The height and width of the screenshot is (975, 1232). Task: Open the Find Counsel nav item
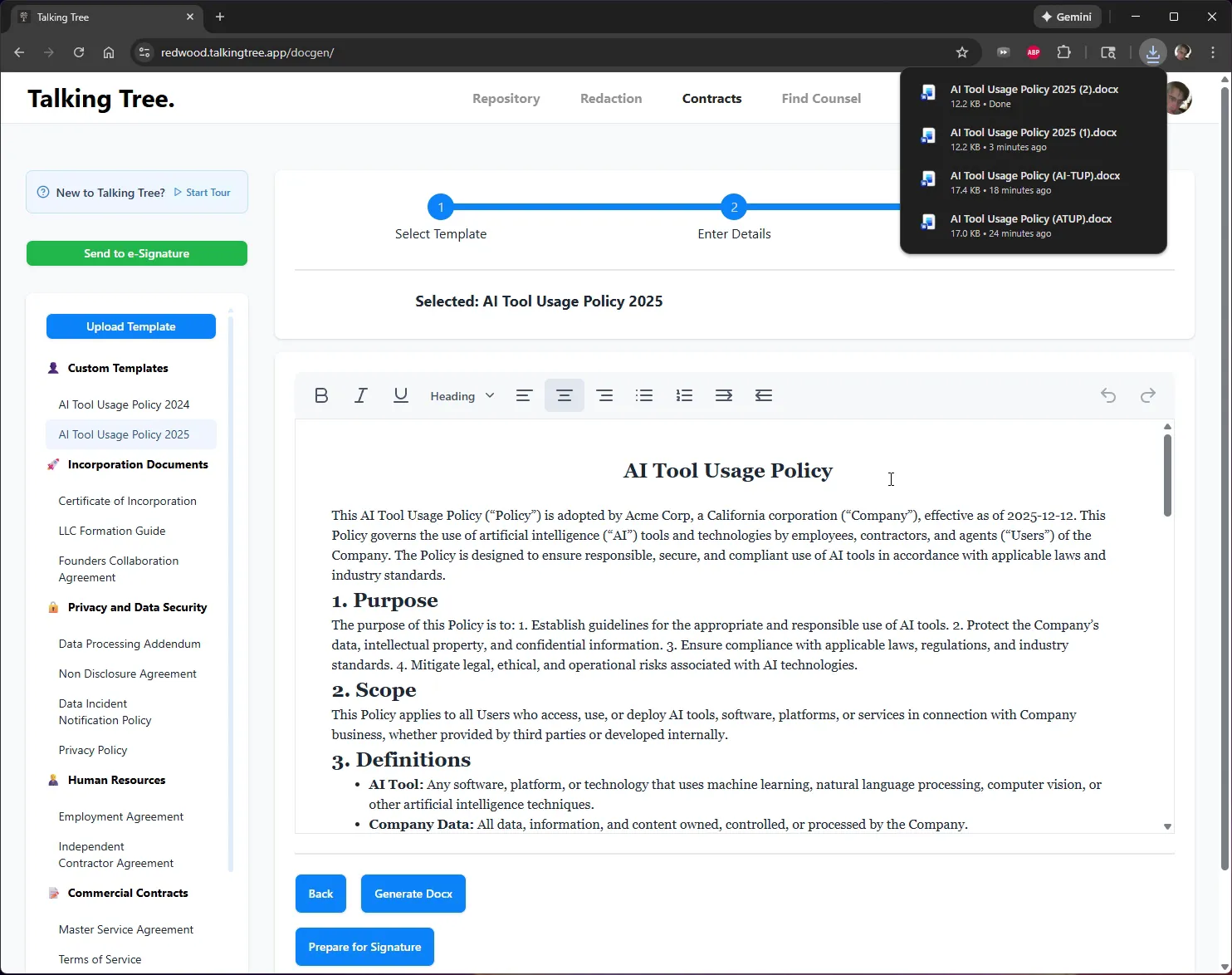pyautogui.click(x=821, y=98)
